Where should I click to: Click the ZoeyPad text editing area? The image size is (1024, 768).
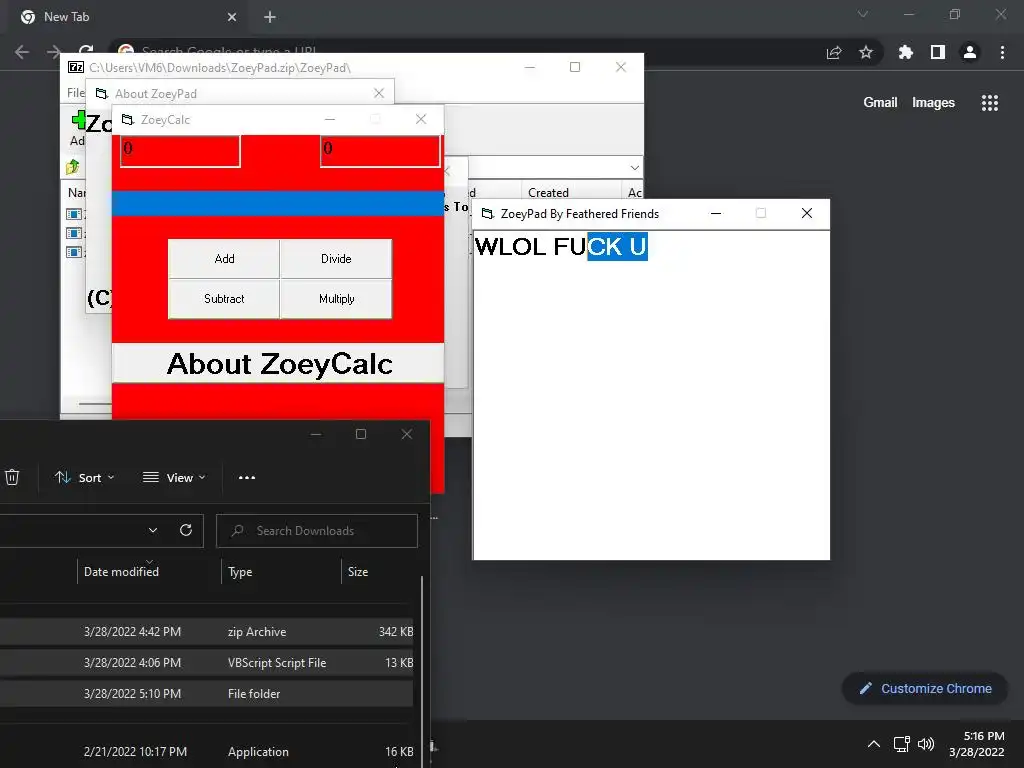(651, 394)
